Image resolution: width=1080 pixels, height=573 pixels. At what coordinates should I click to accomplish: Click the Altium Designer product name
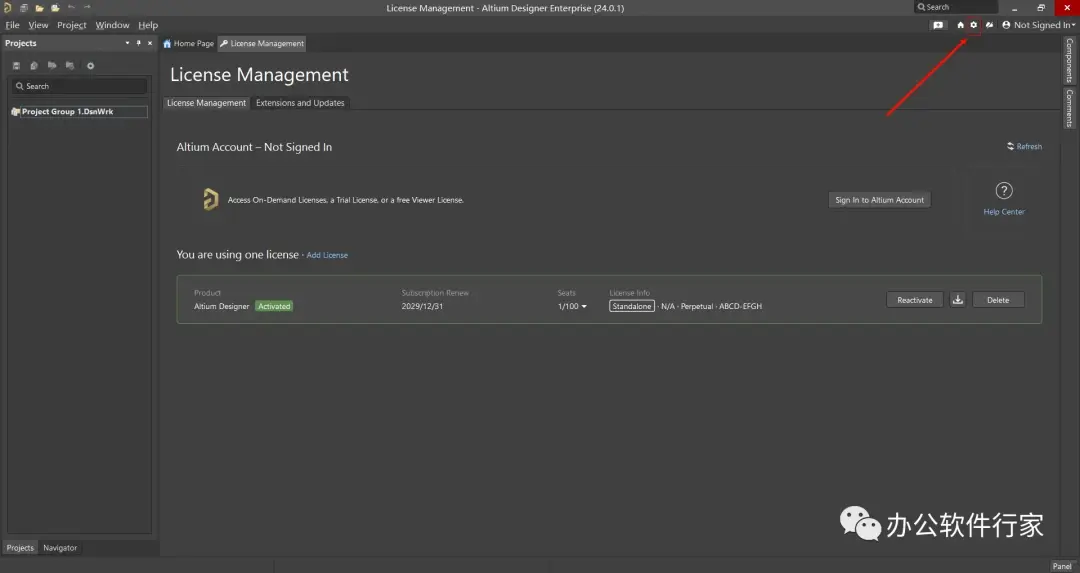tap(221, 306)
